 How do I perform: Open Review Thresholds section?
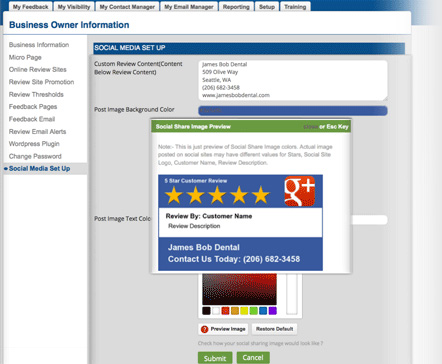click(x=36, y=94)
